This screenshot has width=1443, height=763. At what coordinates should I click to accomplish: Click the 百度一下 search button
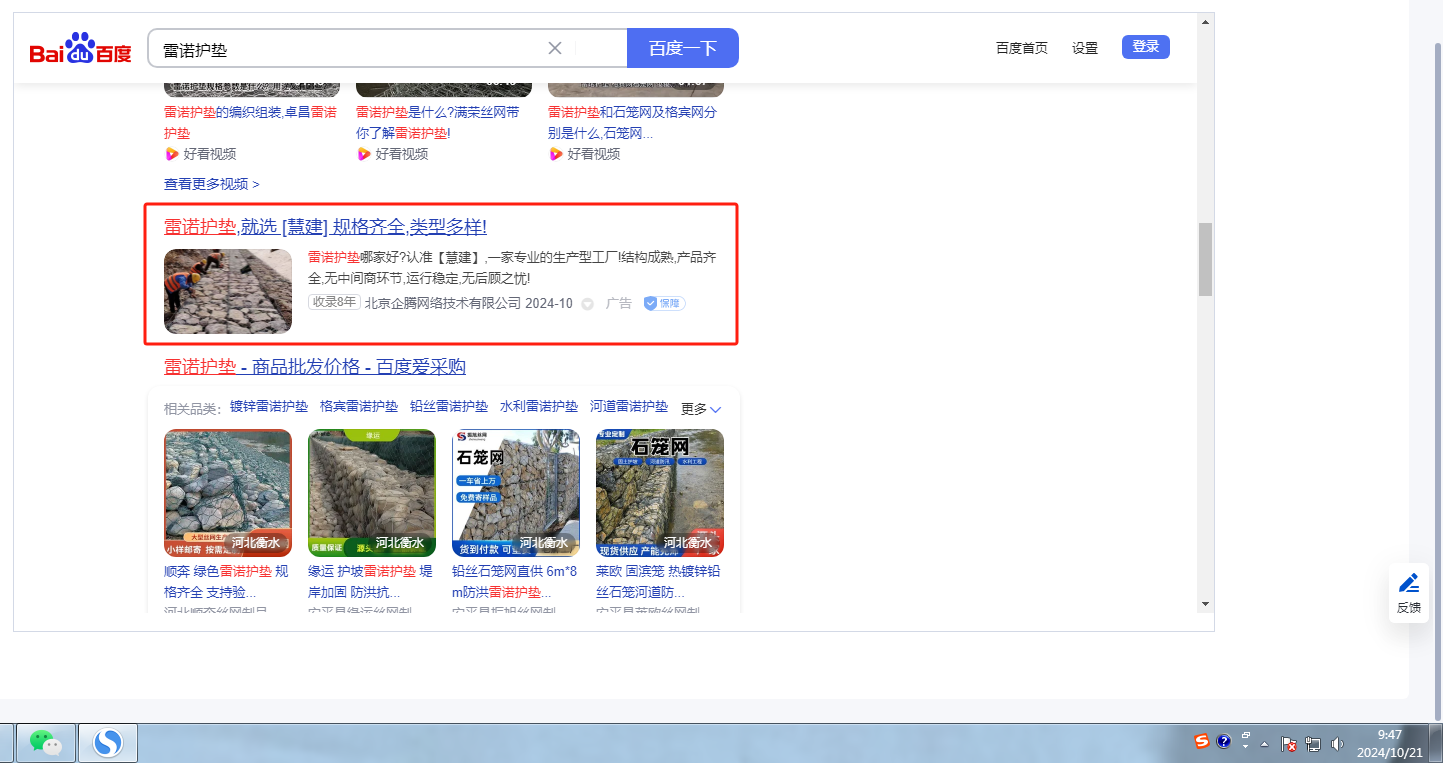pyautogui.click(x=683, y=48)
